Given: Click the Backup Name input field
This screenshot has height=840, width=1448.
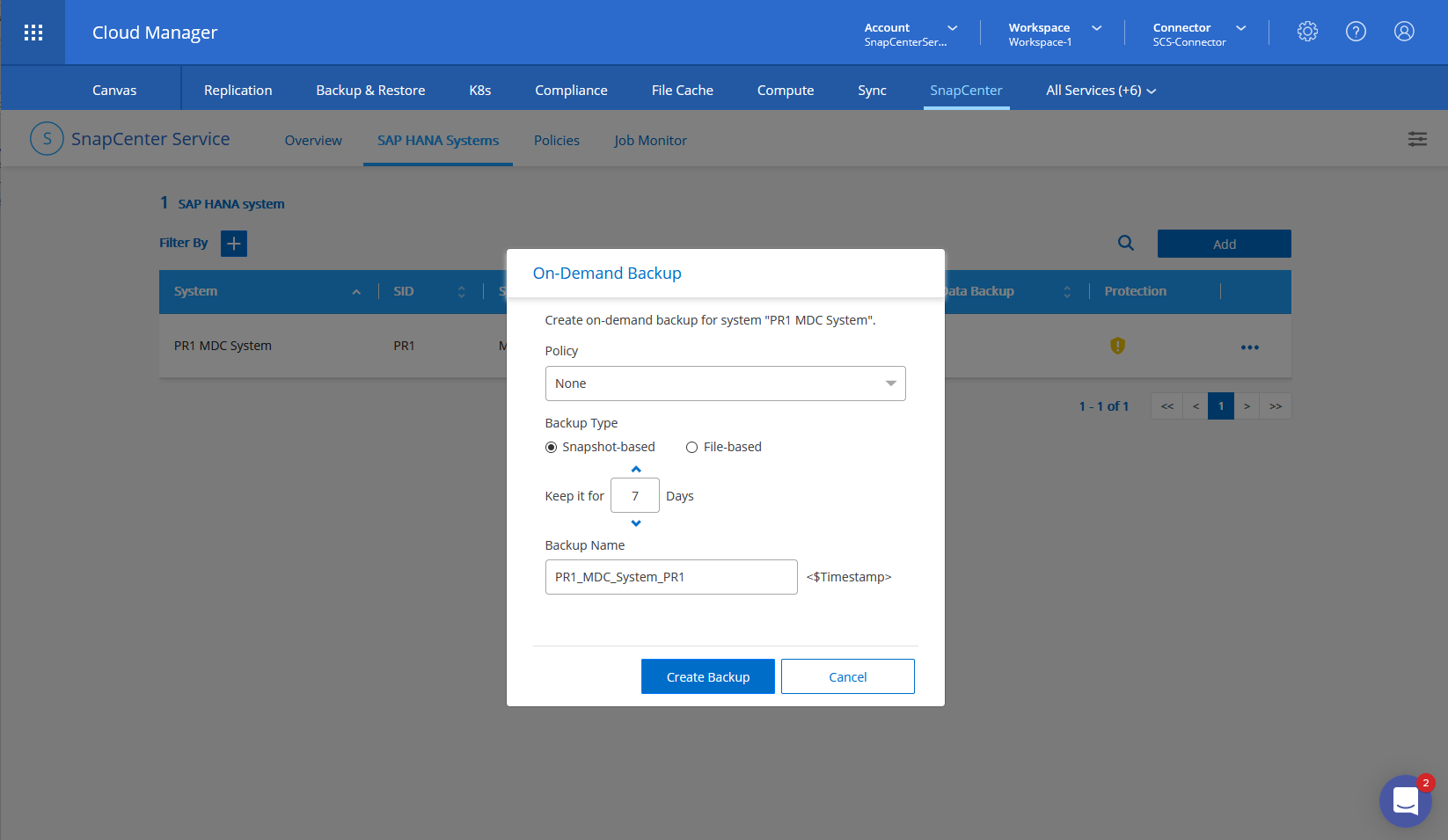Looking at the screenshot, I should [x=671, y=577].
